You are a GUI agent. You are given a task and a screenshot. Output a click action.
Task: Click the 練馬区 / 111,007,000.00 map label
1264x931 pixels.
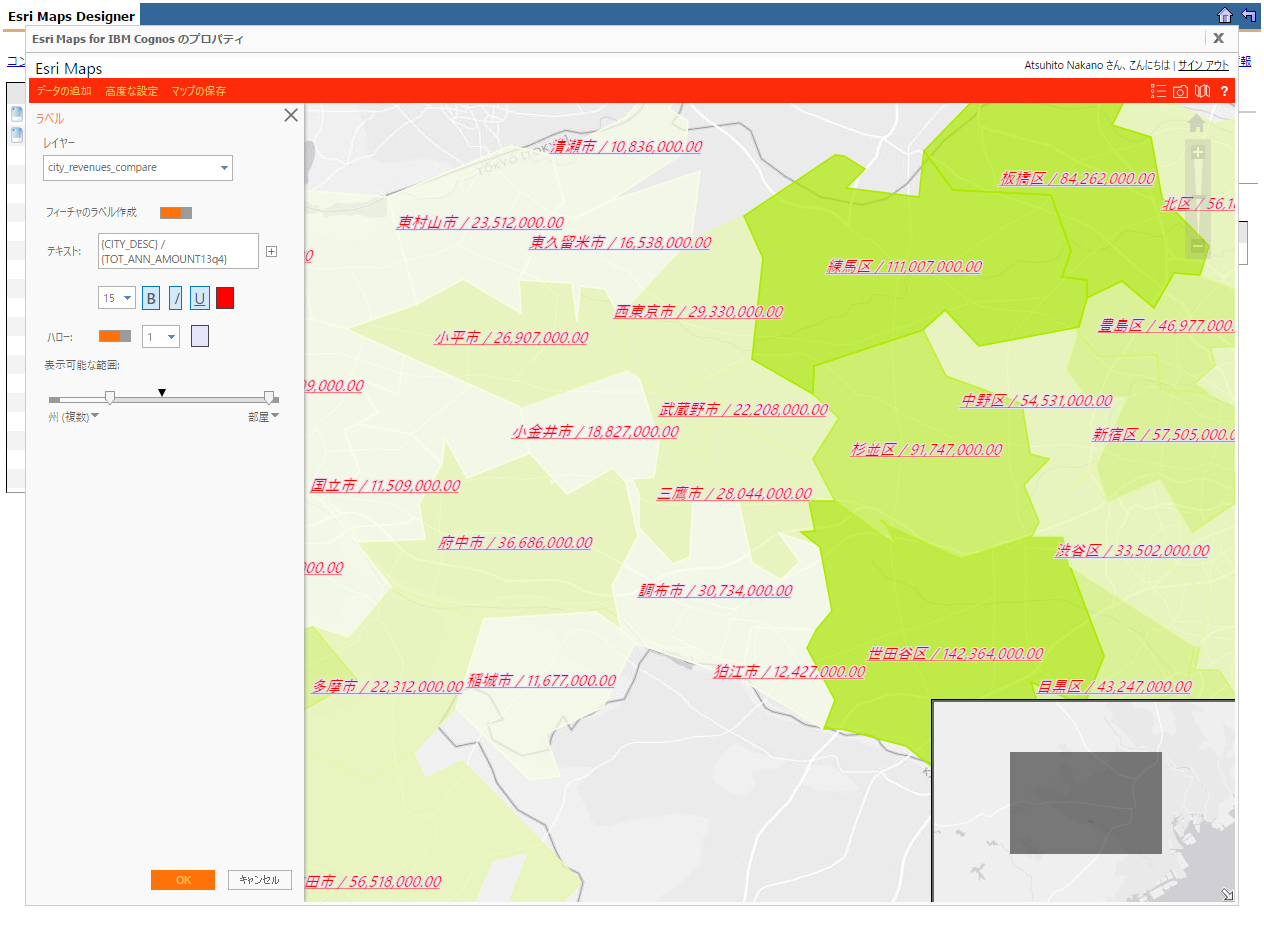[904, 267]
